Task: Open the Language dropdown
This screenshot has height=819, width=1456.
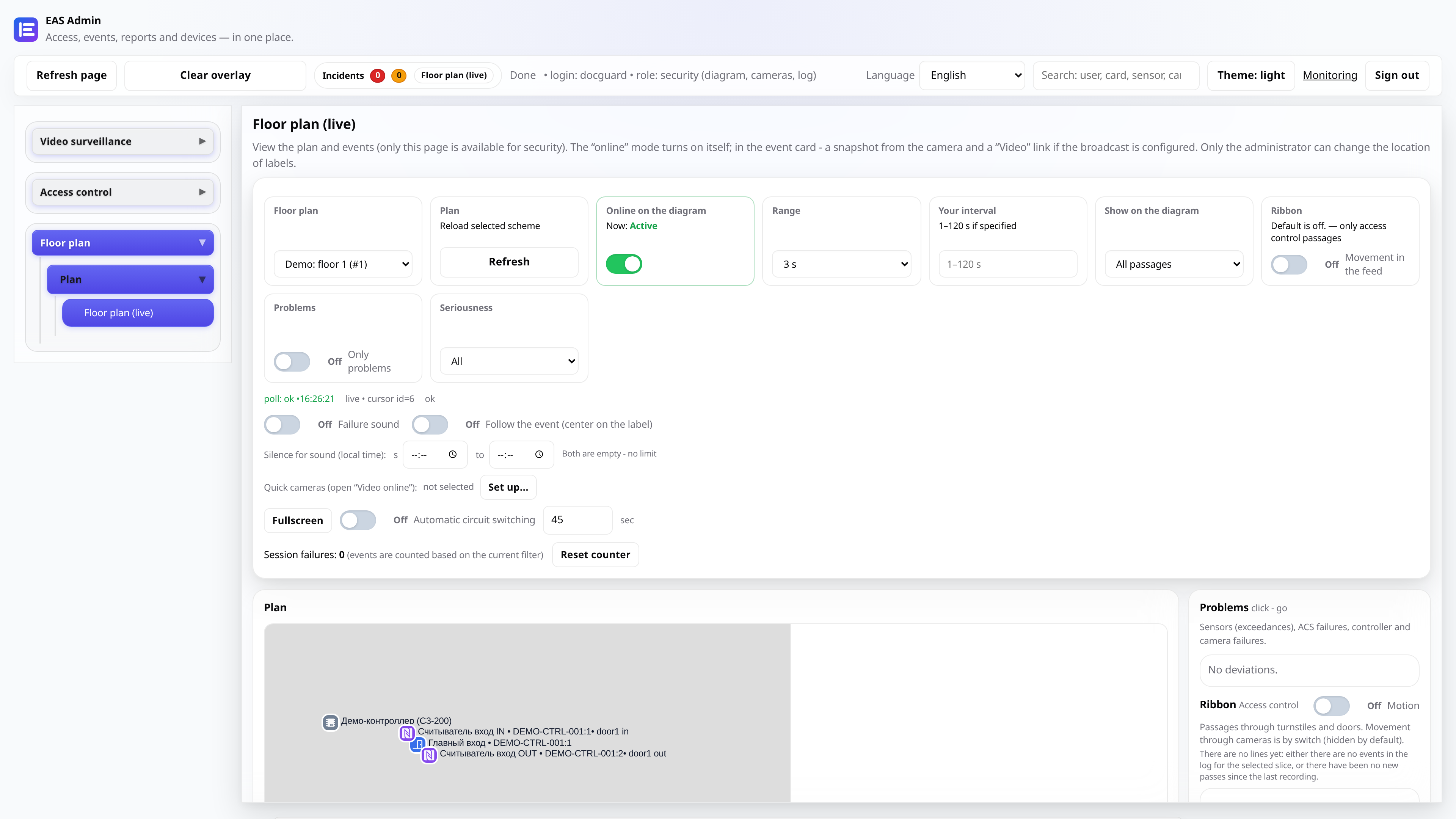Action: tap(972, 75)
